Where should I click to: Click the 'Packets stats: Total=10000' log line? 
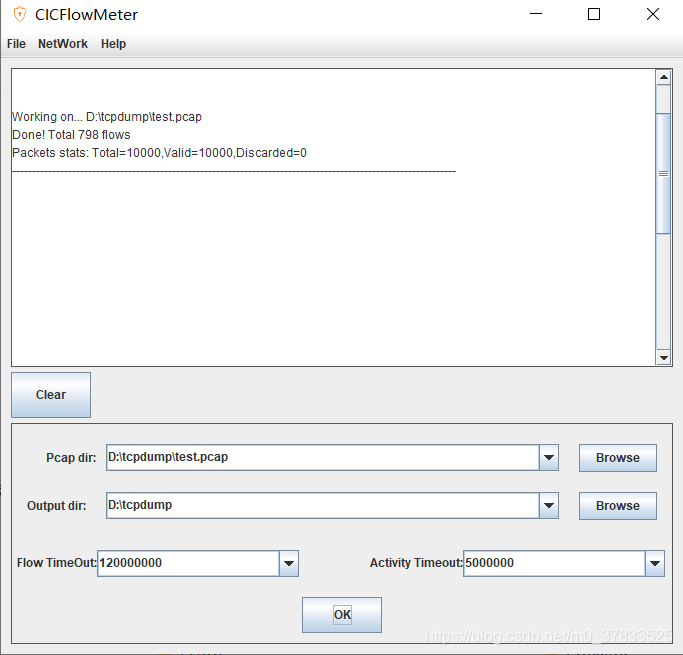coord(159,153)
